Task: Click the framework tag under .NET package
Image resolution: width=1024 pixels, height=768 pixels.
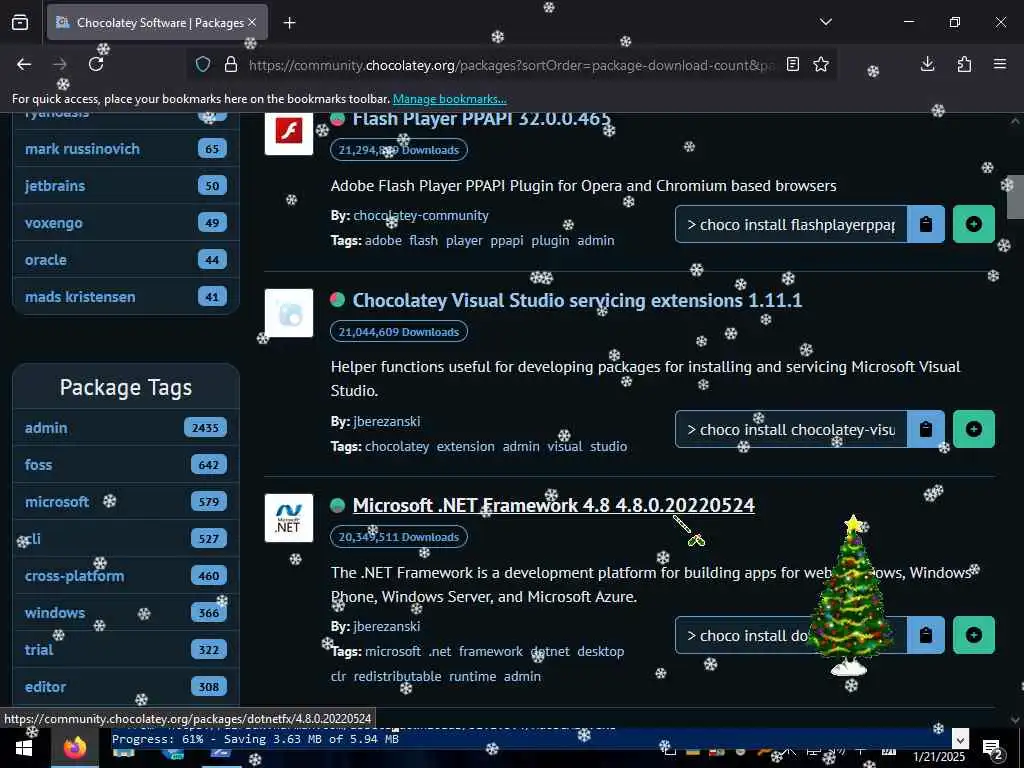Action: click(491, 652)
